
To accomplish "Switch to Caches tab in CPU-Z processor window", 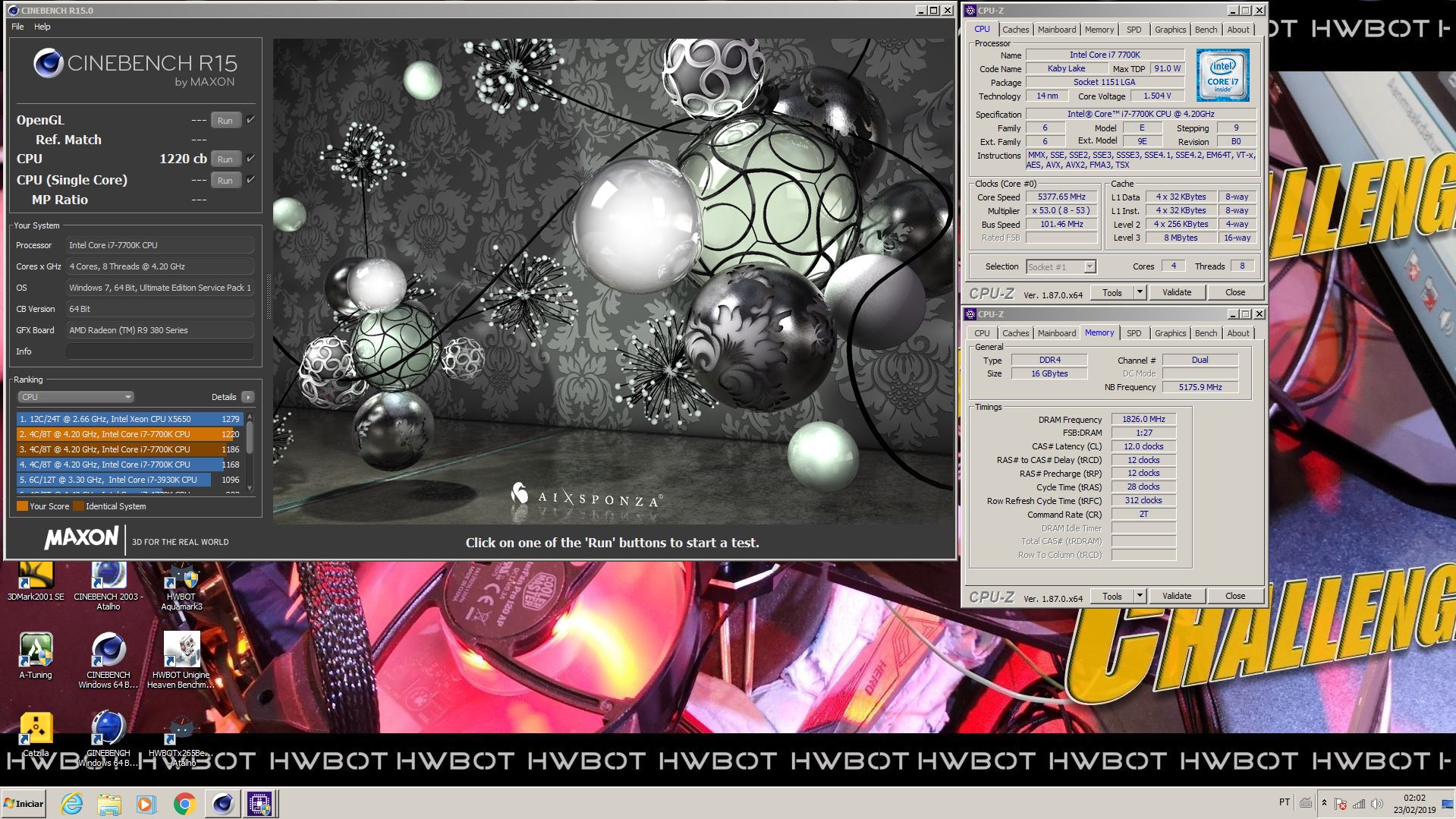I will (x=1015, y=30).
